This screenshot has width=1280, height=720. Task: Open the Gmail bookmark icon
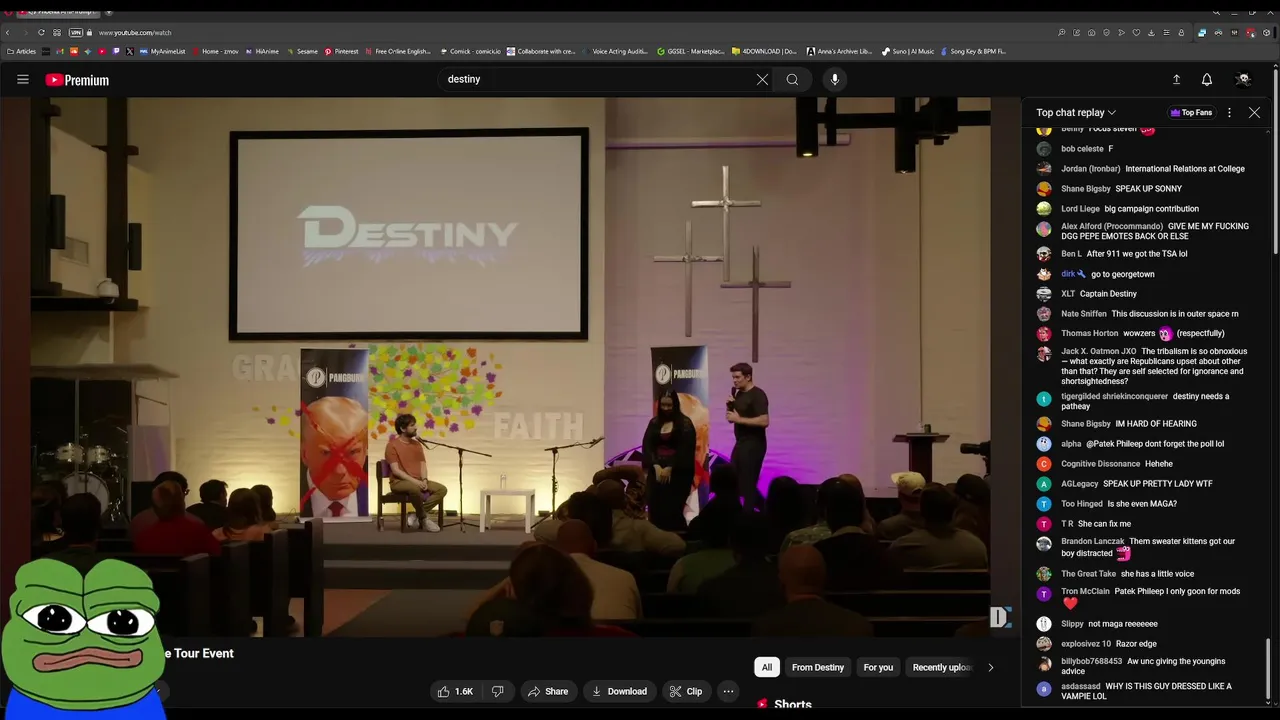point(60,51)
